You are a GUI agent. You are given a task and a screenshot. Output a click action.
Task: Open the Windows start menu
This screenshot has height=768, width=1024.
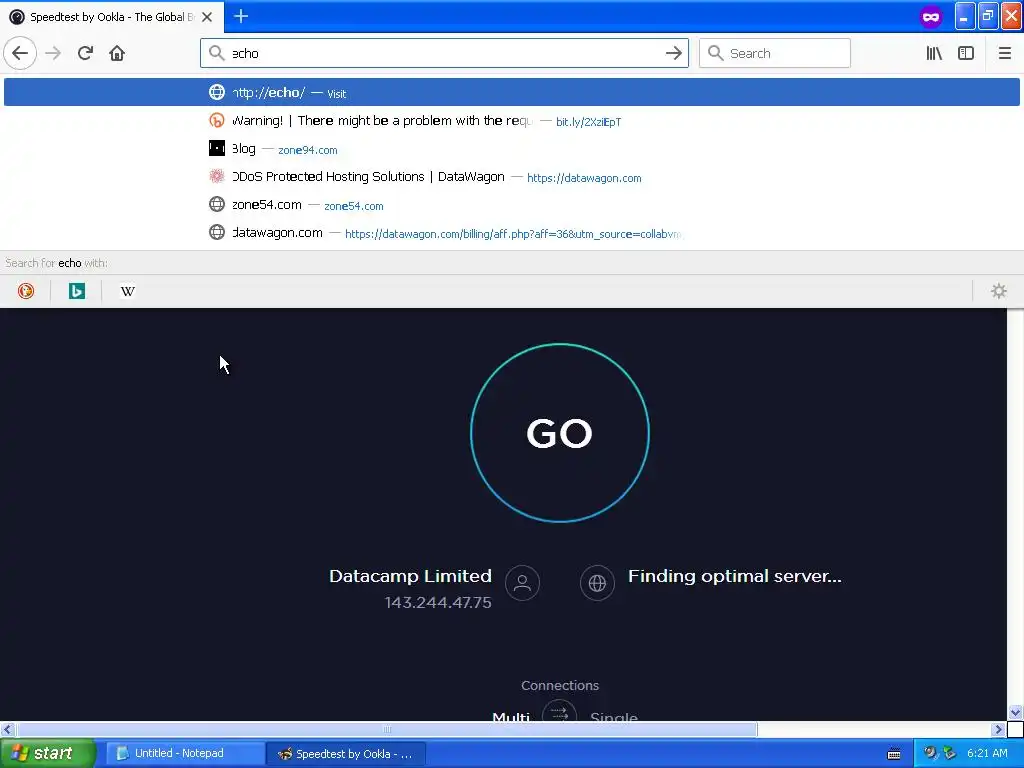click(47, 753)
